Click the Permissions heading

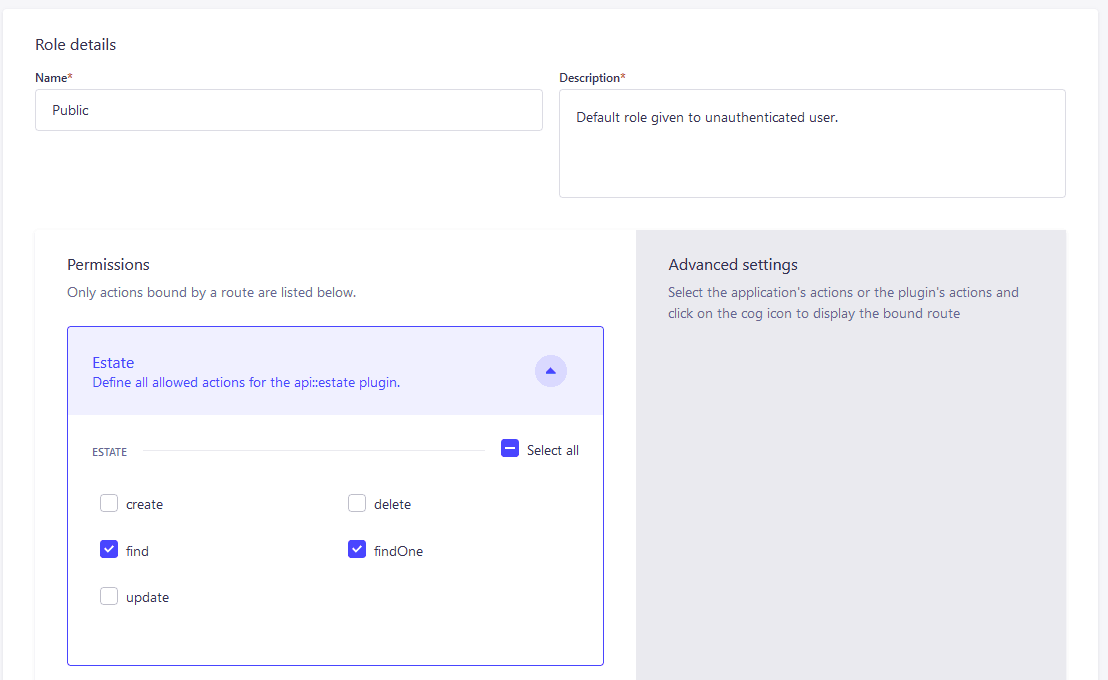[108, 264]
